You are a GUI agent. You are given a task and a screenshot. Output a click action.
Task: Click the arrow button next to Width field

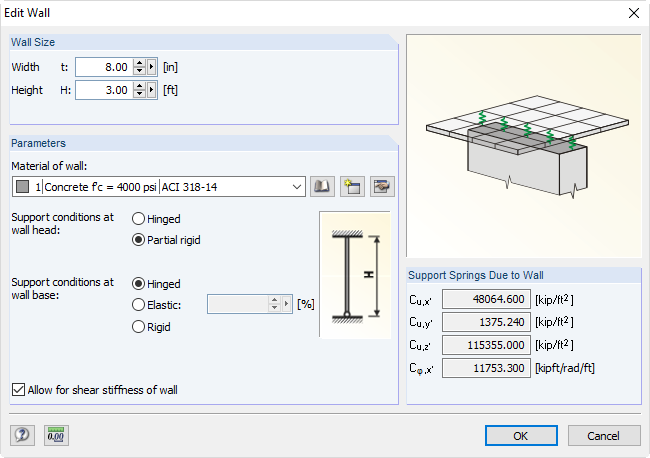(152, 67)
